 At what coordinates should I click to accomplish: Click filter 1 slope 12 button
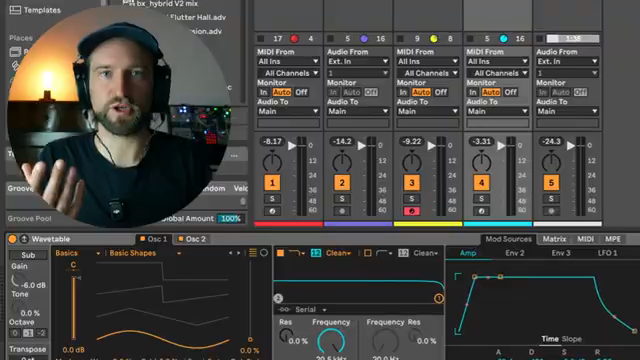pos(316,253)
